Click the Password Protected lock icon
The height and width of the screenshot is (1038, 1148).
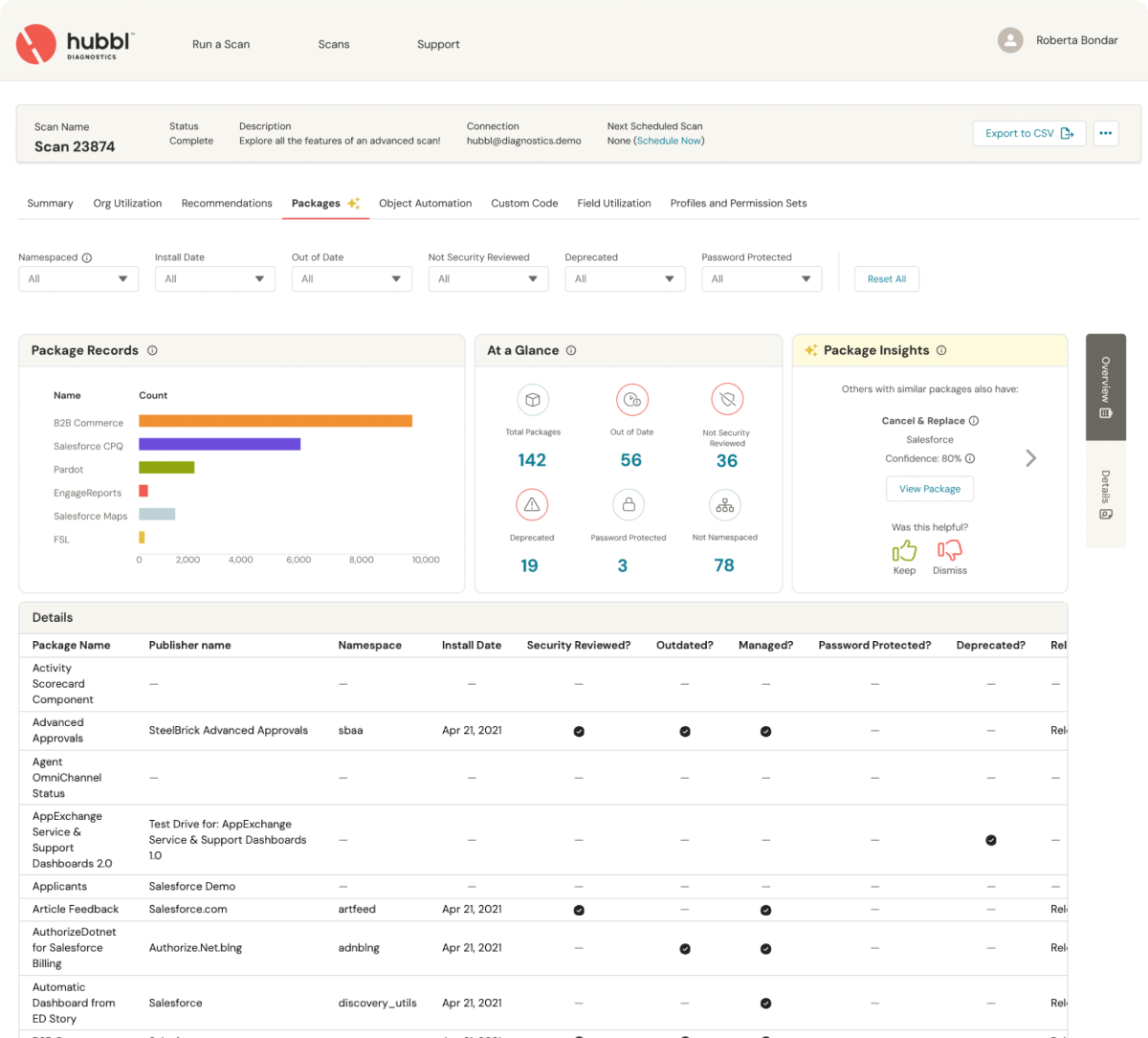[629, 504]
